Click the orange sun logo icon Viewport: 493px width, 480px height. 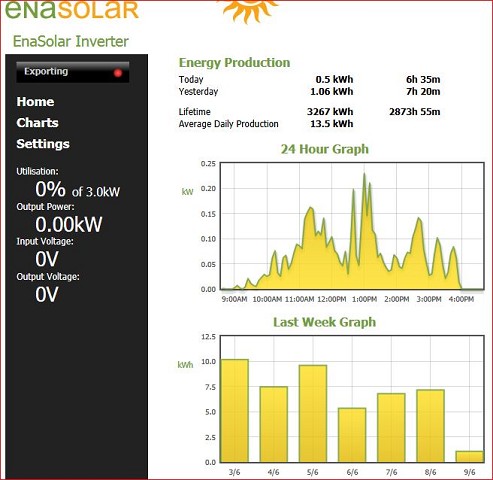point(249,10)
